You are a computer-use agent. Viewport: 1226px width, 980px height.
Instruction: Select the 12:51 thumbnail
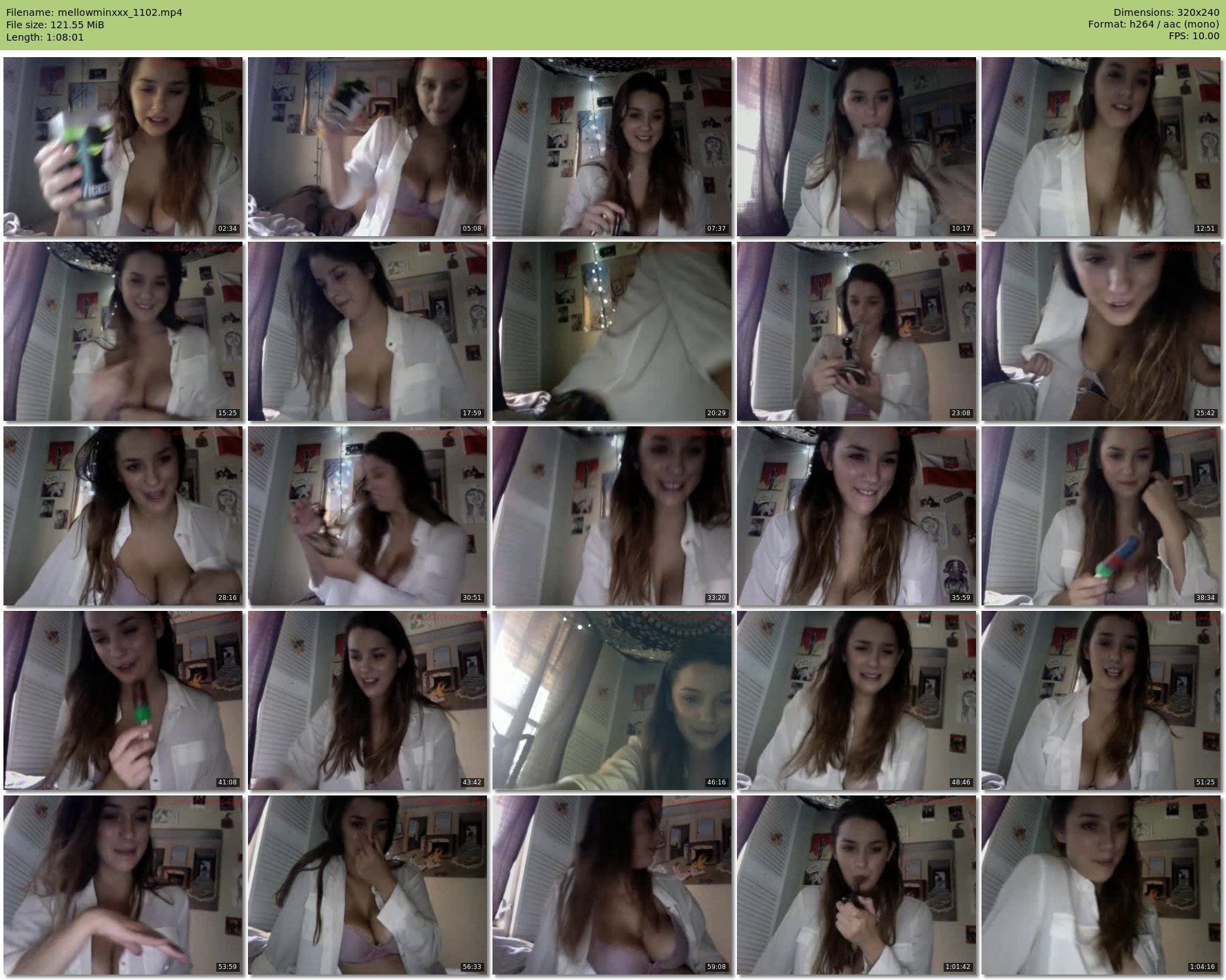tap(1101, 147)
